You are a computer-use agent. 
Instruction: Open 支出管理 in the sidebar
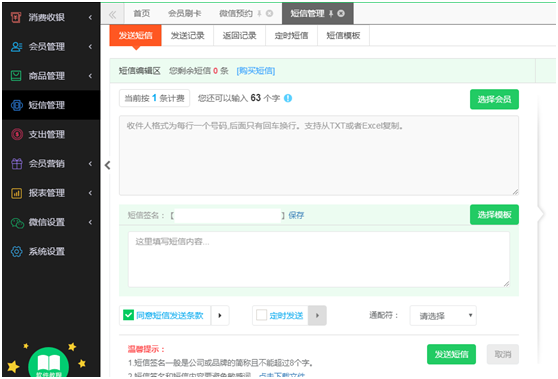coord(51,134)
